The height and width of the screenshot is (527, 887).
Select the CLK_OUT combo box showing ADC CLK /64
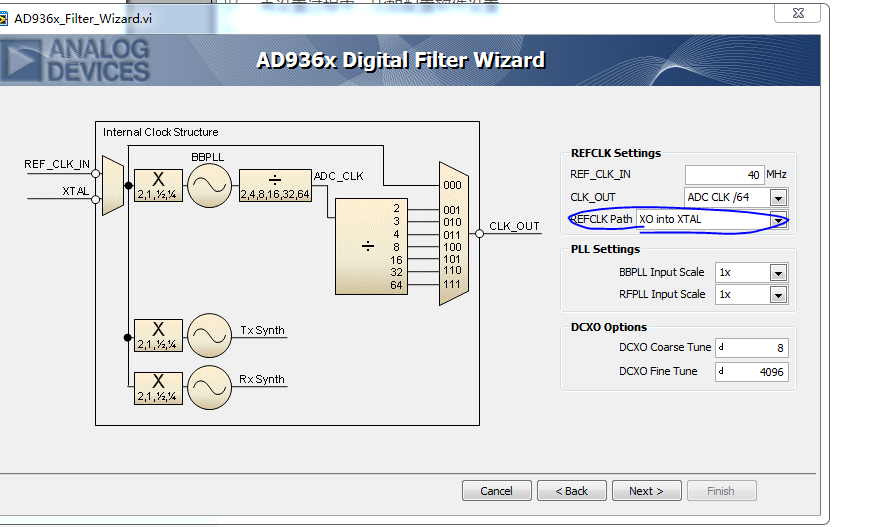click(736, 197)
